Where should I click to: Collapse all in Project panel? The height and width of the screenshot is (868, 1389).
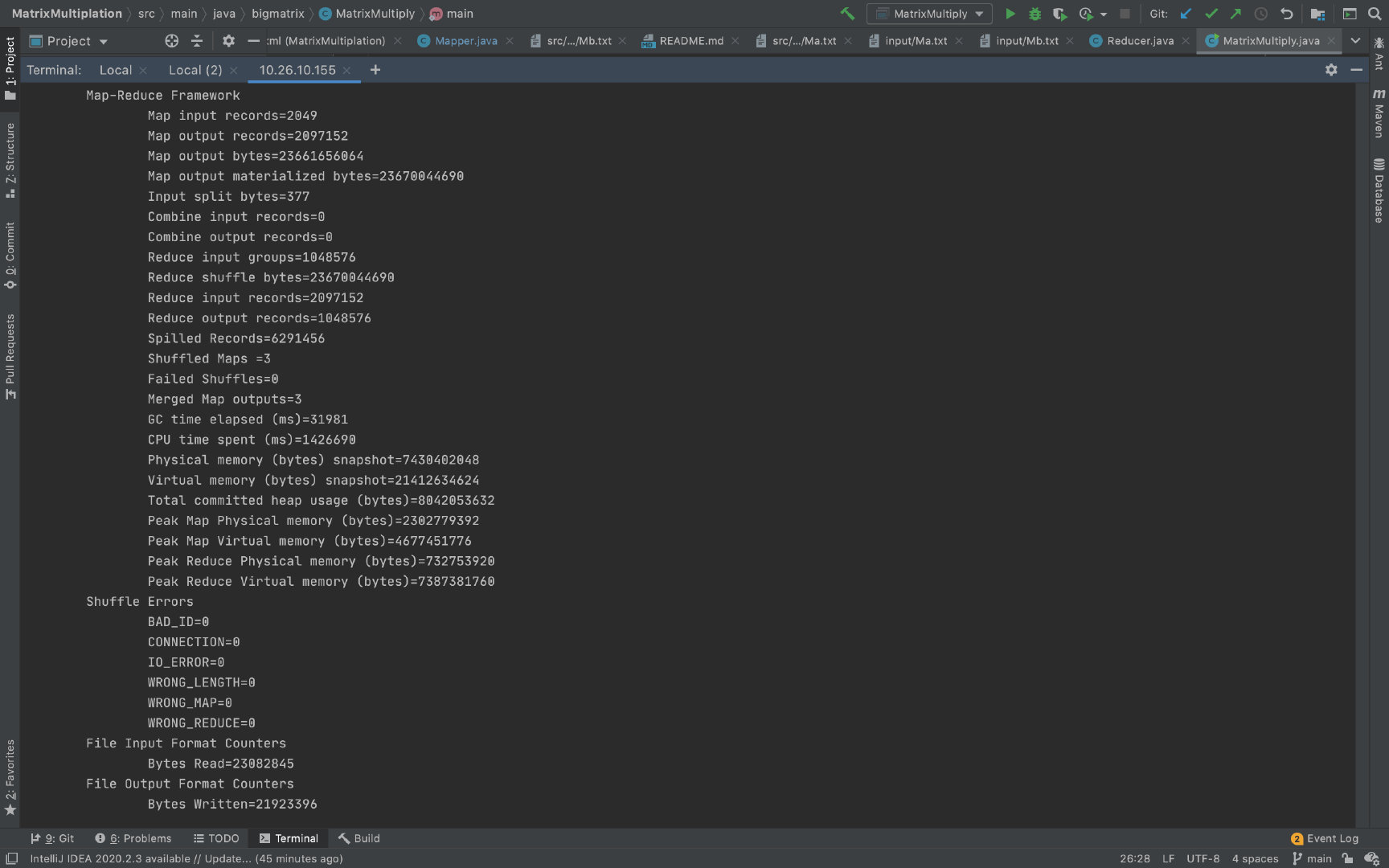[197, 41]
